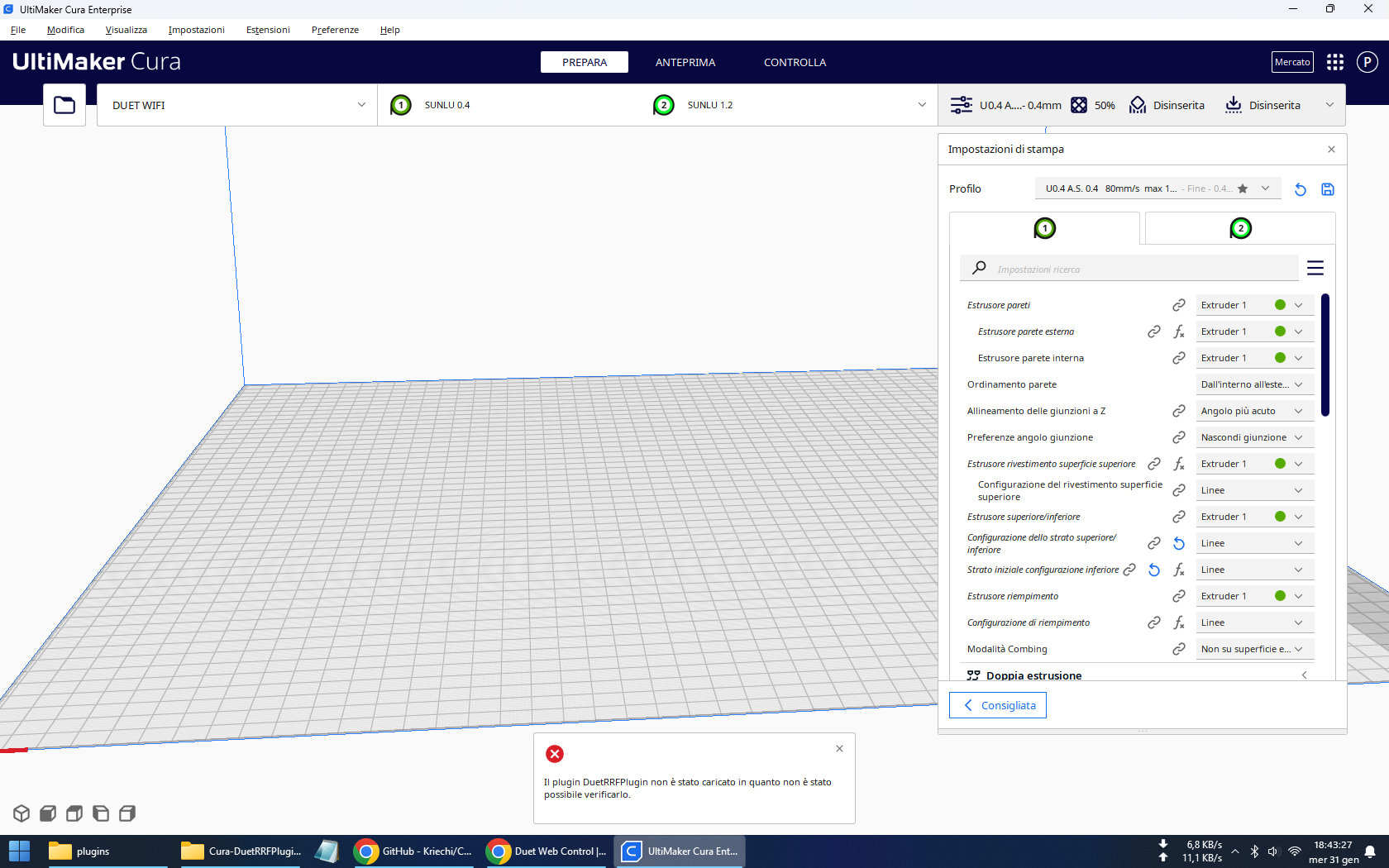Viewport: 1389px width, 868px height.
Task: Open Modalità Combing dropdown
Action: pos(1254,649)
